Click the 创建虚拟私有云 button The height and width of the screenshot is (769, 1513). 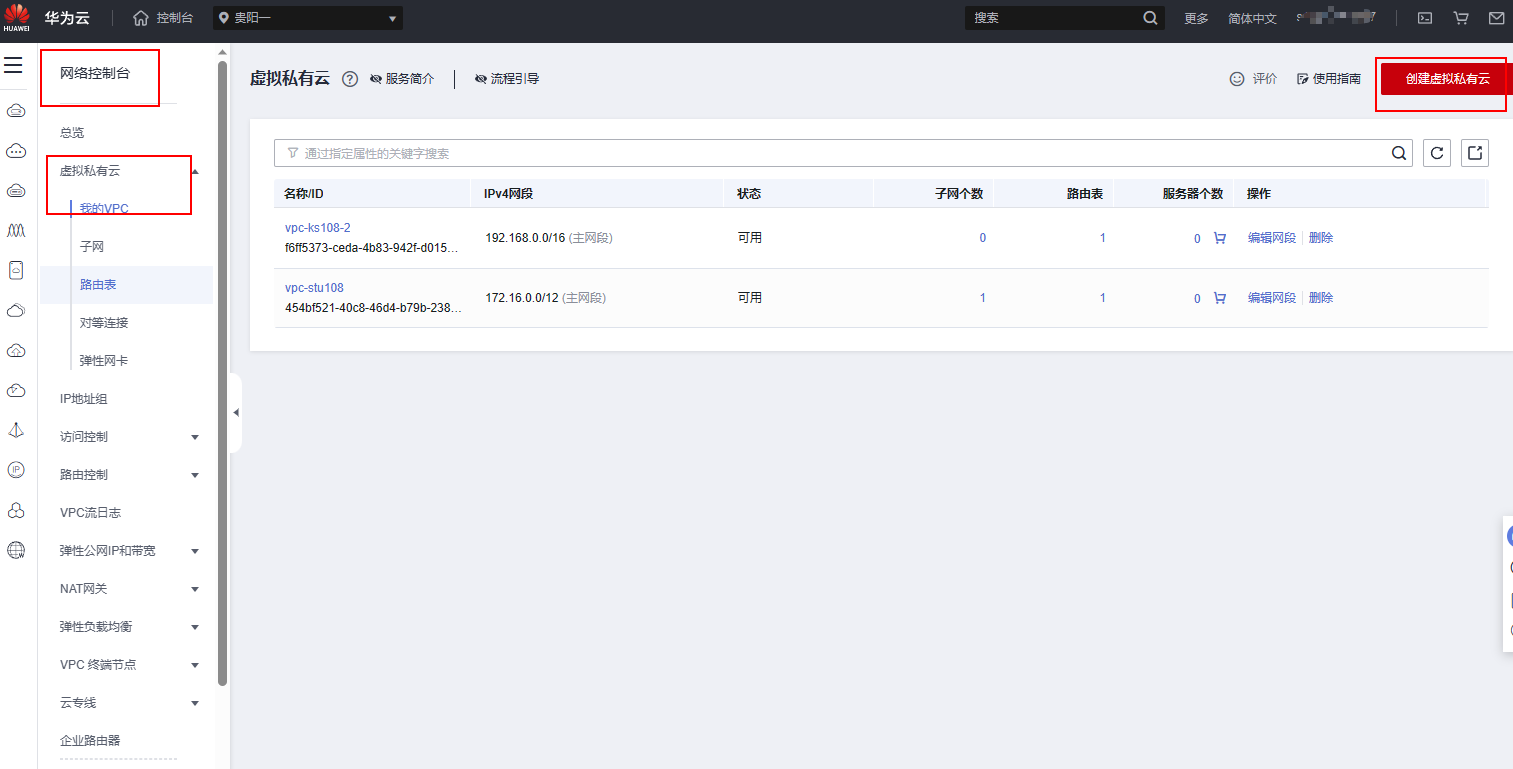point(1447,79)
